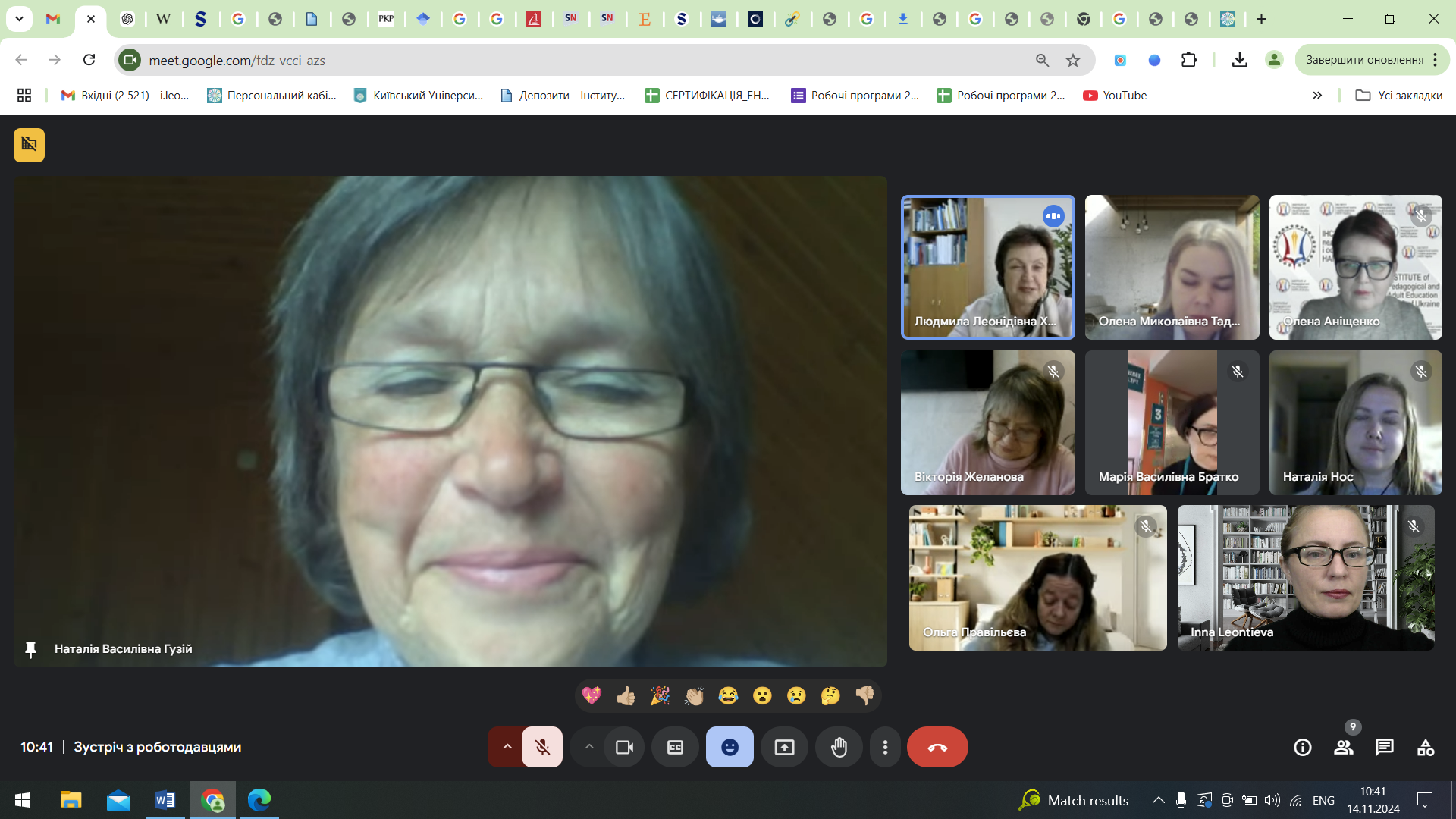Unmute the microphone button
The height and width of the screenshot is (819, 1456).
542,747
